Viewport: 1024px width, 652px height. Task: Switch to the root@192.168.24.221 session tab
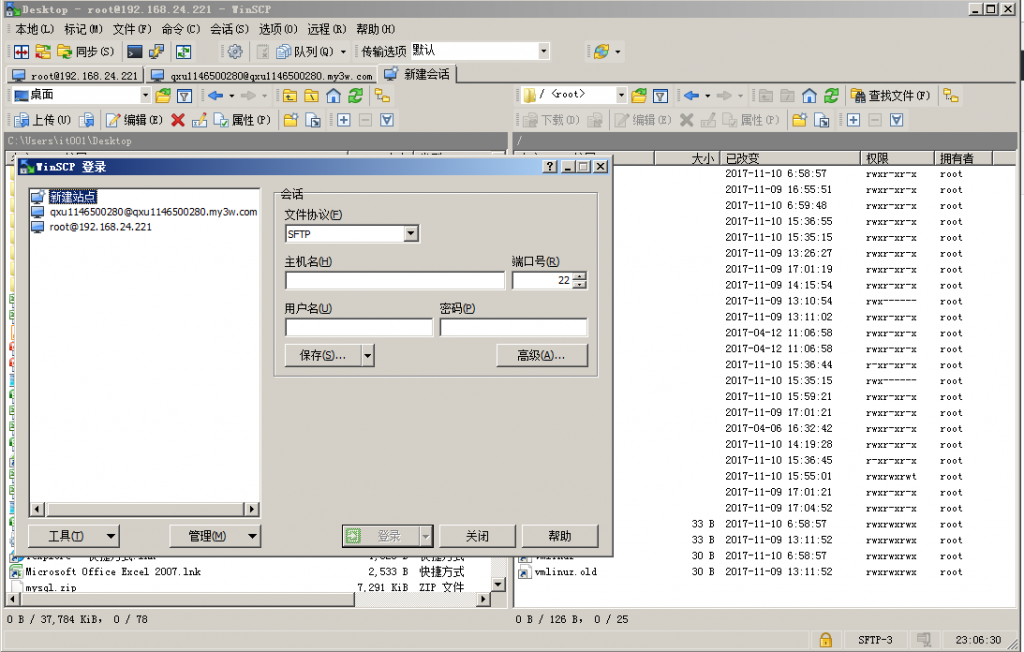coord(76,76)
